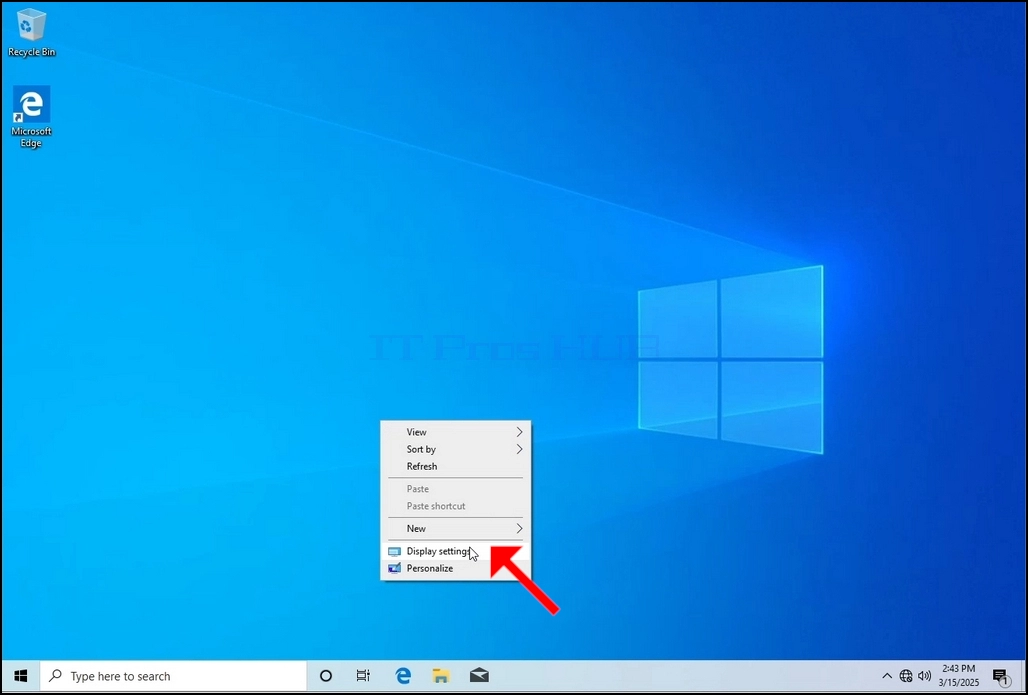This screenshot has width=1028, height=695.
Task: Choose Refresh from the context menu
Action: [456, 466]
